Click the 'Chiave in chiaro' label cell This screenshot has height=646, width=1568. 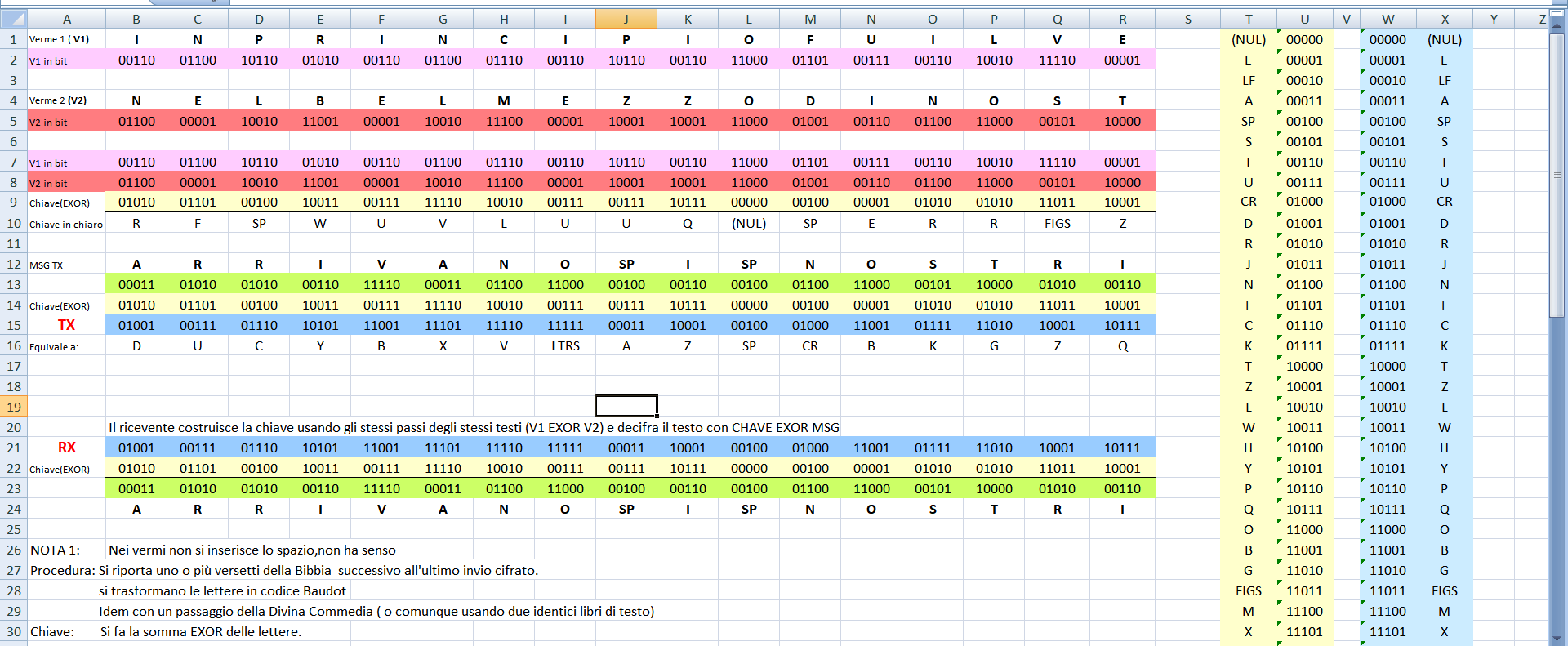click(66, 224)
